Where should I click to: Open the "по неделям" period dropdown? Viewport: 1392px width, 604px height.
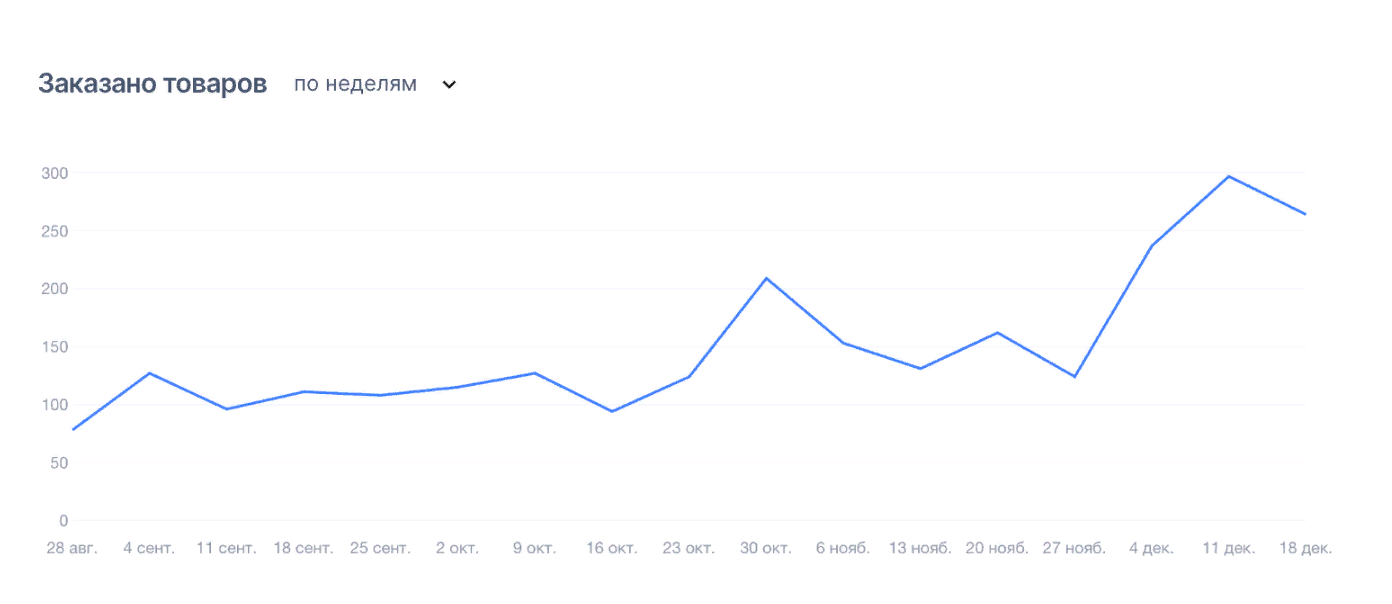(355, 84)
